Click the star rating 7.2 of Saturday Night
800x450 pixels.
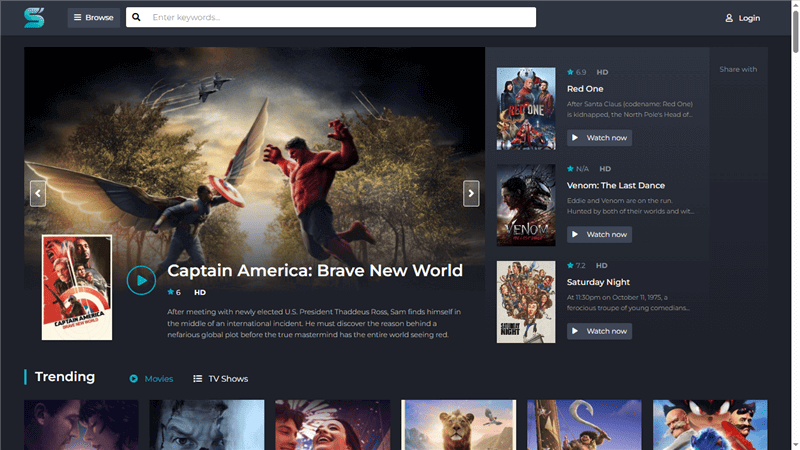(576, 265)
